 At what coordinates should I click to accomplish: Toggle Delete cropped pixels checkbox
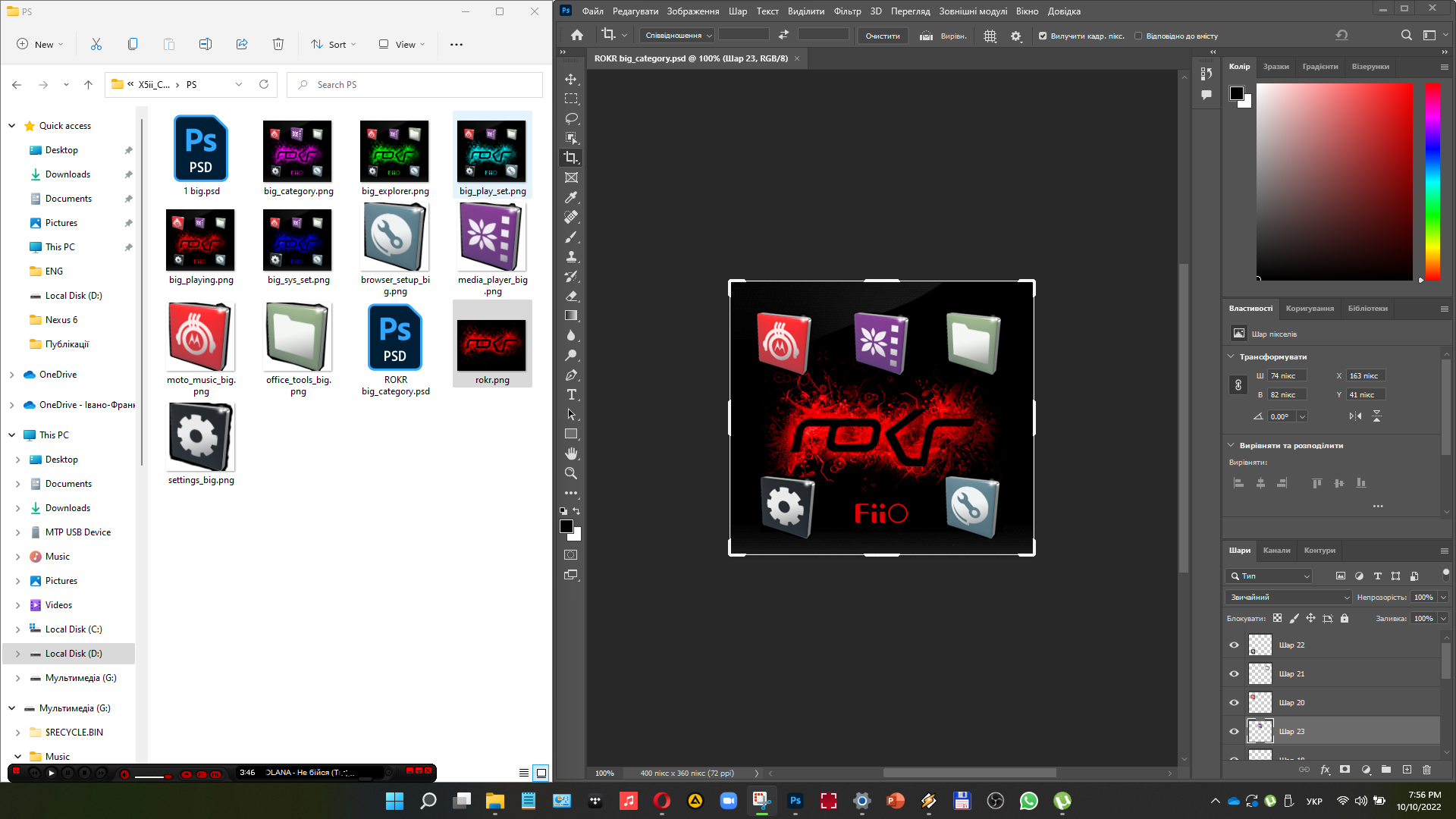click(x=1043, y=36)
